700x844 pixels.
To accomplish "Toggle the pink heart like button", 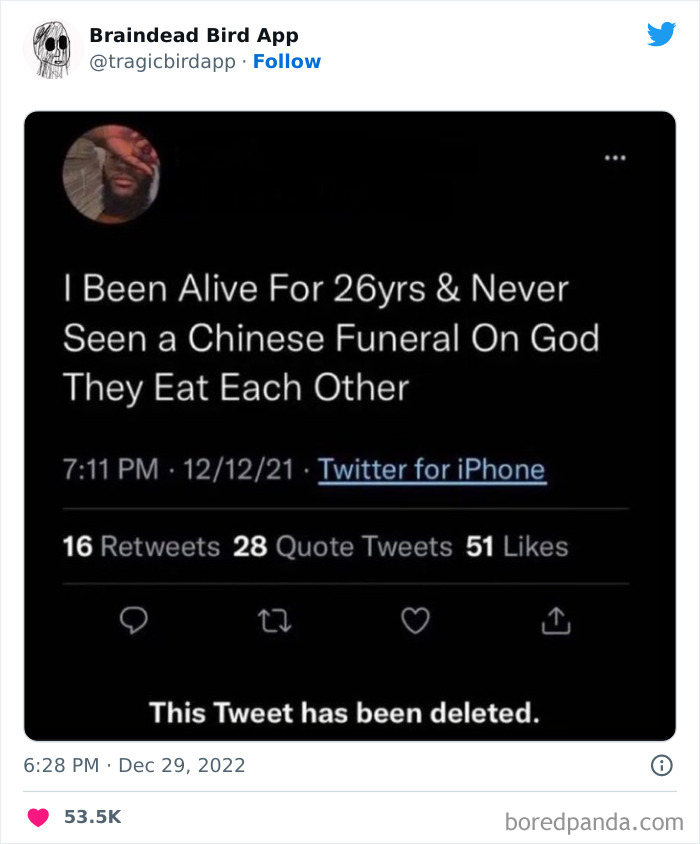I will tap(38, 817).
